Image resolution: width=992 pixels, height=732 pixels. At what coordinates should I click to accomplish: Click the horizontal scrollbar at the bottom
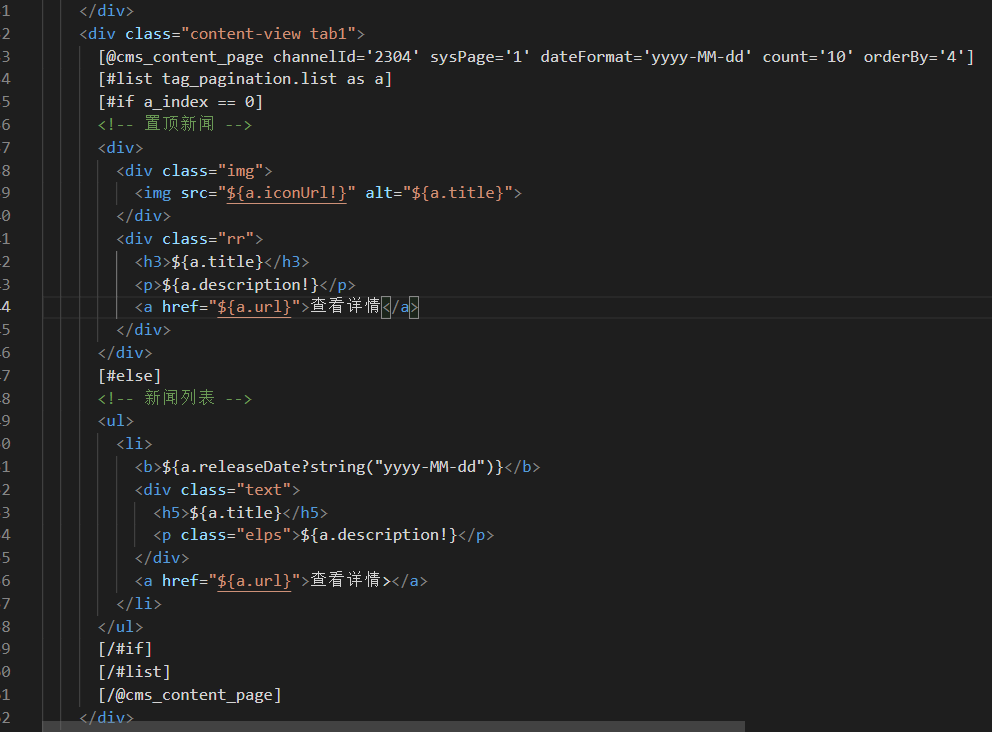394,726
